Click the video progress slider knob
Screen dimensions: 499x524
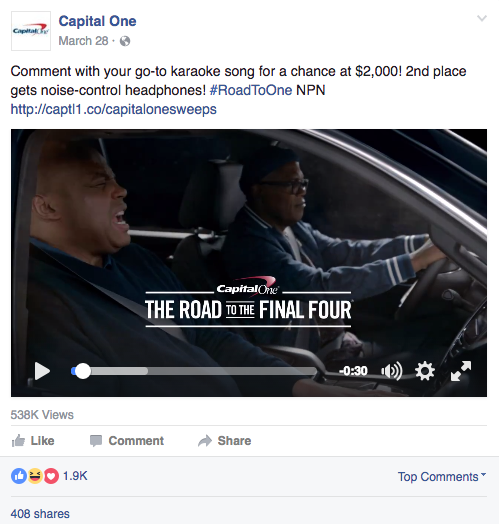pyautogui.click(x=82, y=371)
